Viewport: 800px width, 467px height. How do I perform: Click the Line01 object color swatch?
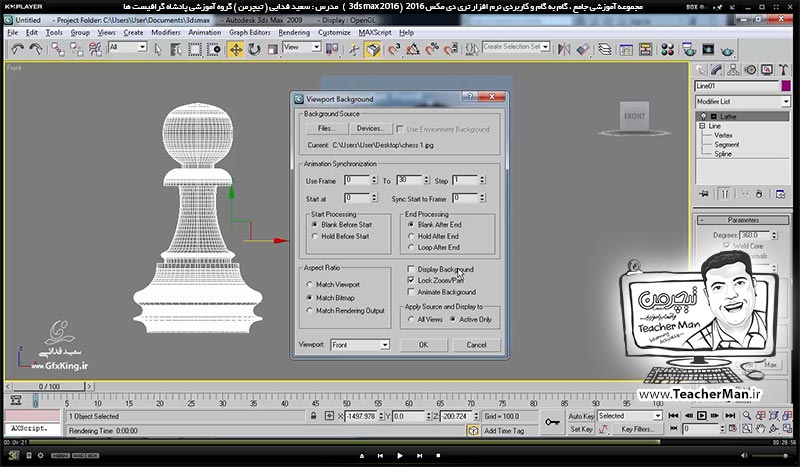click(786, 86)
